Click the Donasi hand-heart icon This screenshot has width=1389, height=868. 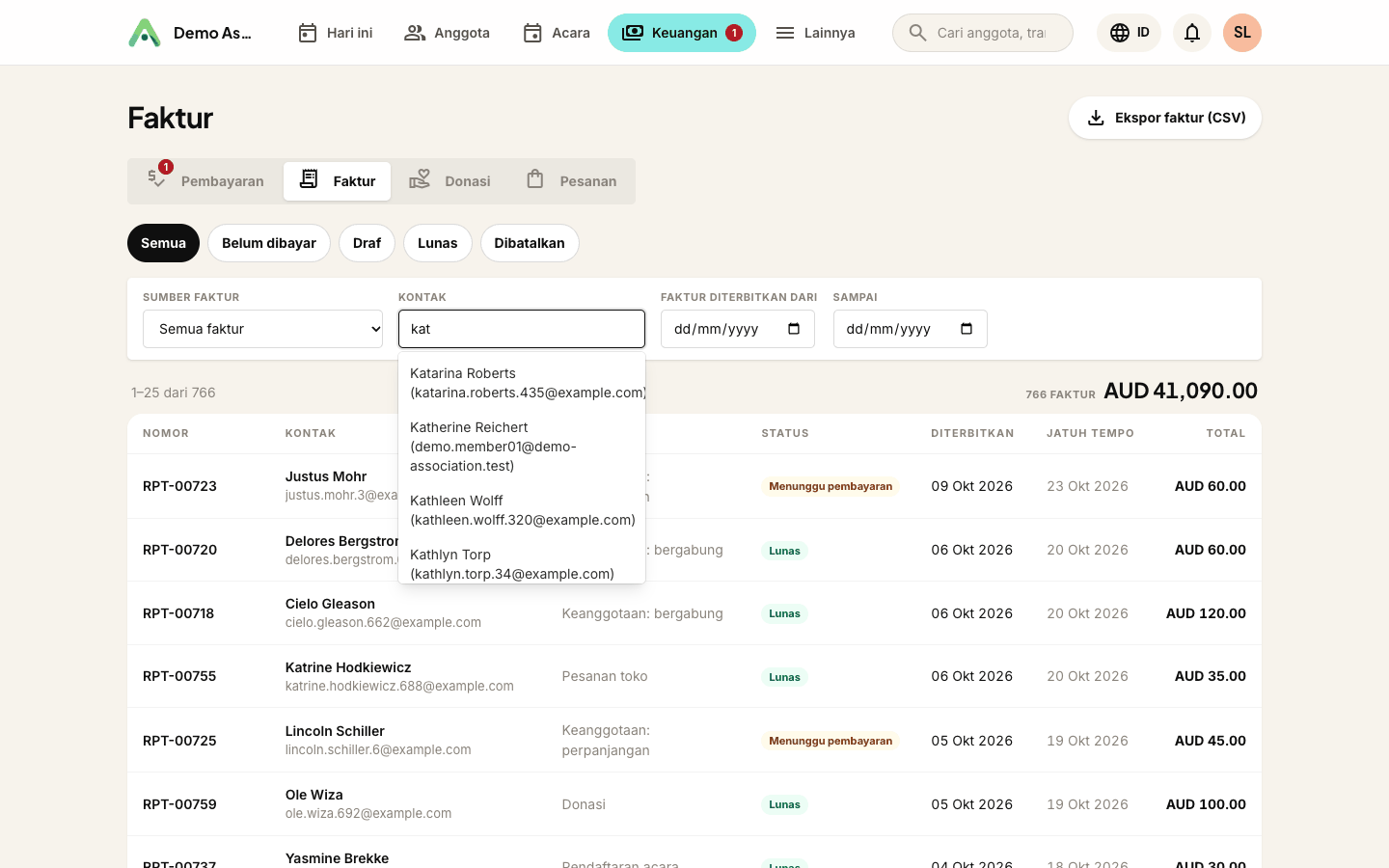[420, 179]
